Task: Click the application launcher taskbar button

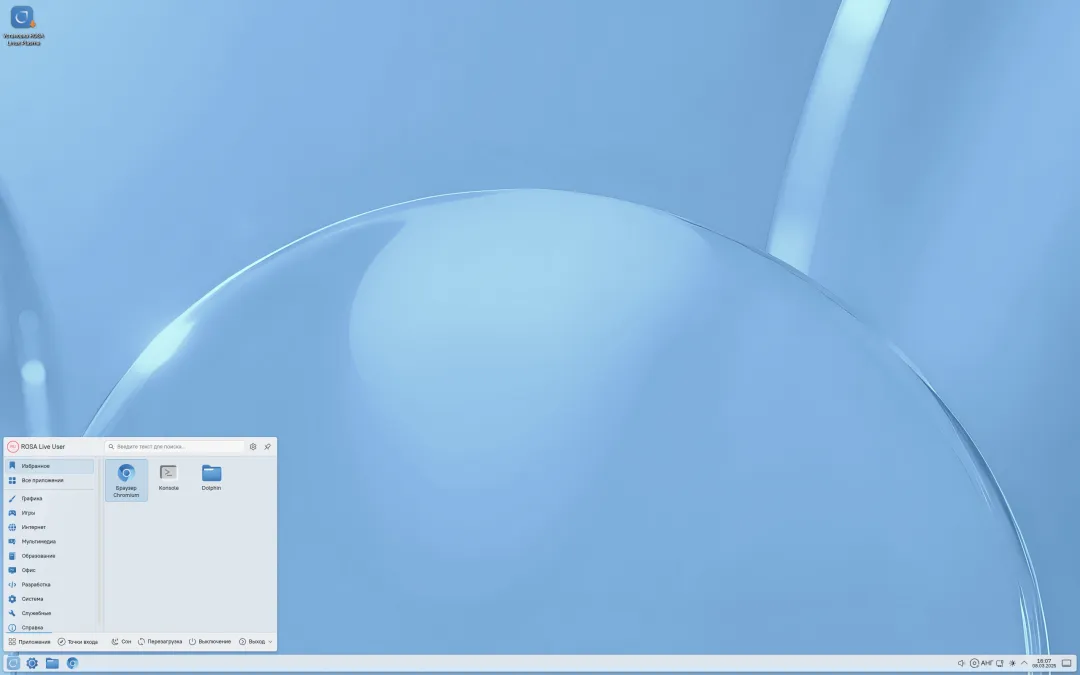Action: [x=13, y=663]
